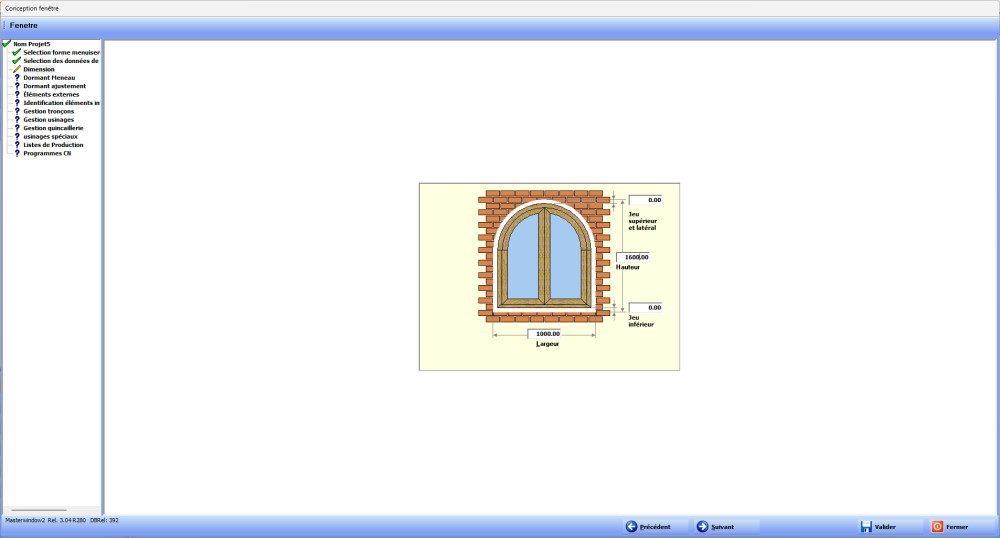Click the Jeu inférieur value field
Viewport: 1000px width, 538px height.
[x=645, y=307]
